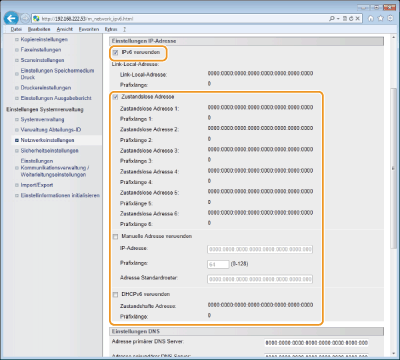Click the stop X icon in address bar

357,19
